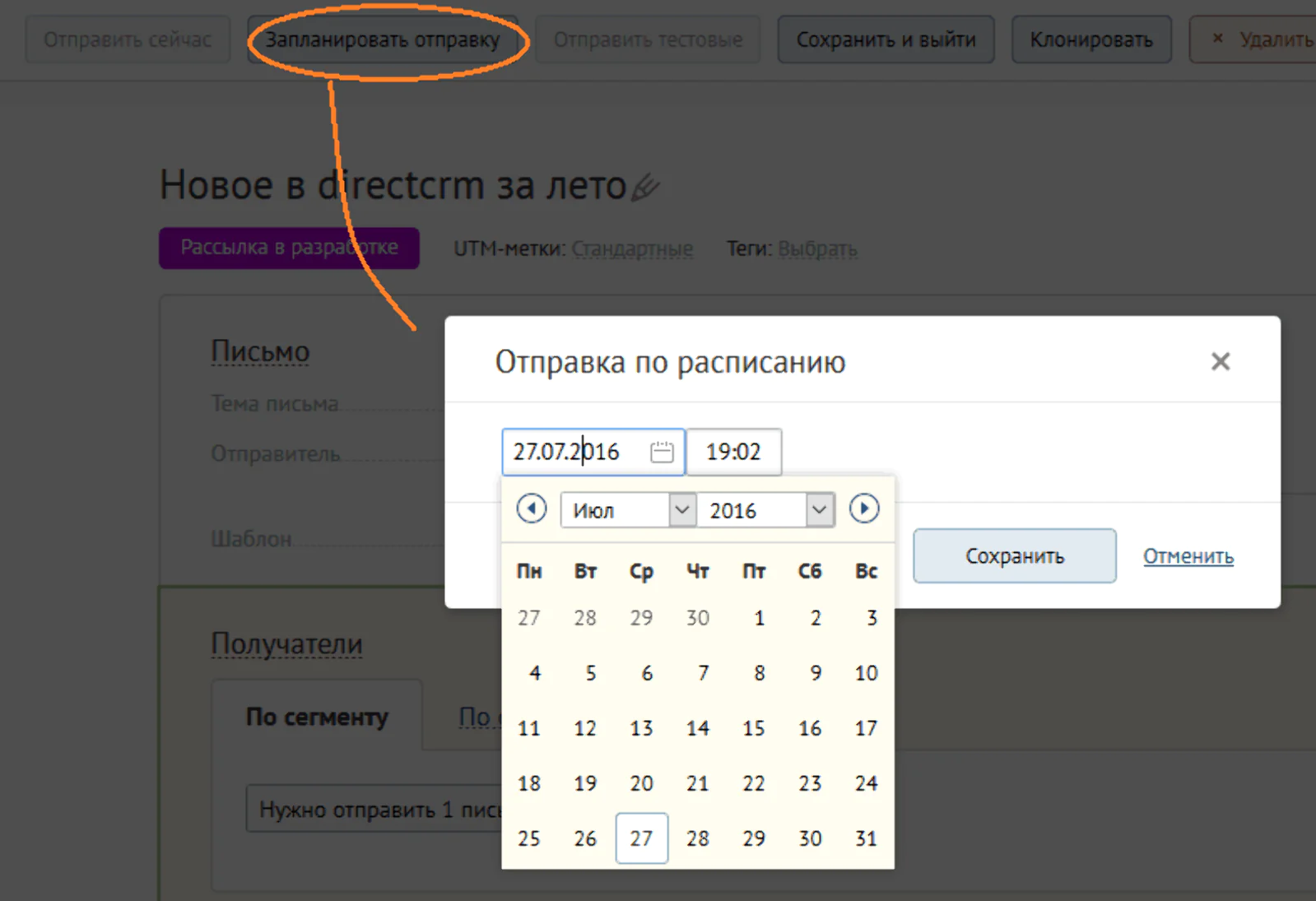This screenshot has width=1316, height=901.
Task: Open the Выбрать tags link
Action: pyautogui.click(x=817, y=248)
